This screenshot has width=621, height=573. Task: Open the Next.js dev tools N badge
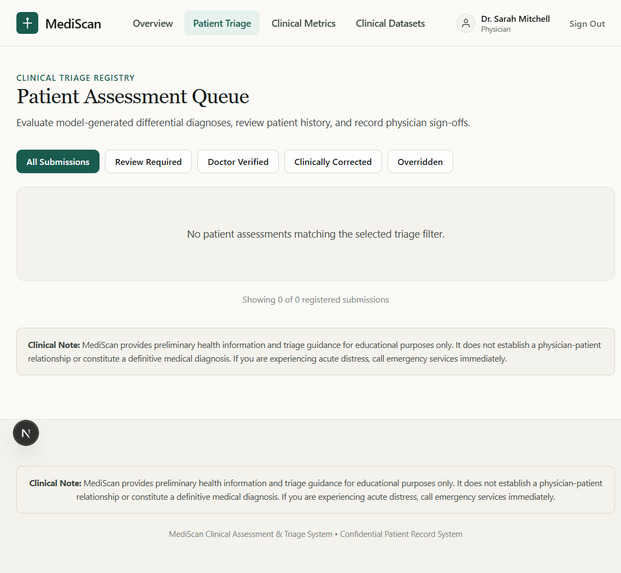[x=26, y=433]
